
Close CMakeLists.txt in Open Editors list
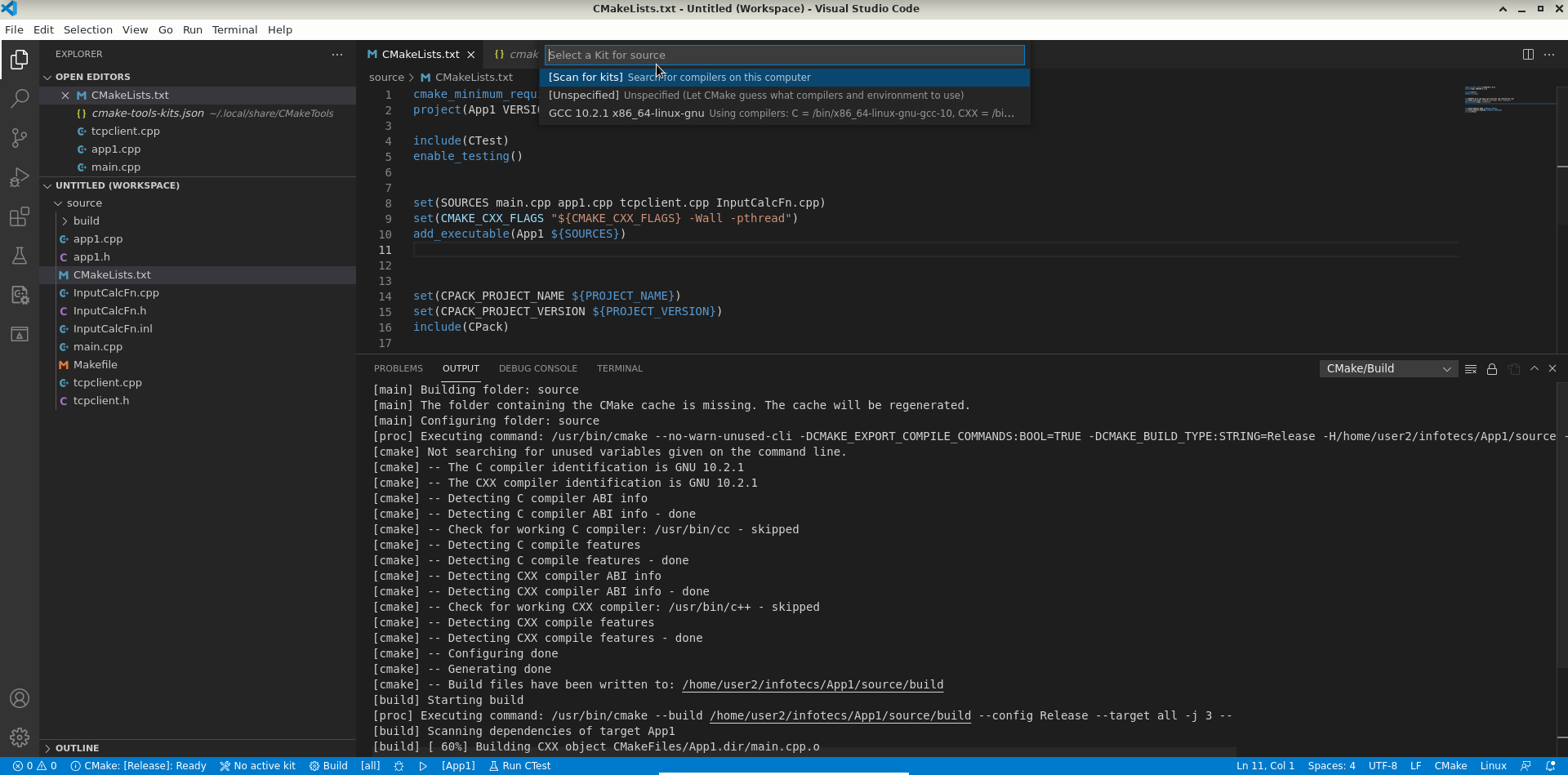pyautogui.click(x=65, y=95)
